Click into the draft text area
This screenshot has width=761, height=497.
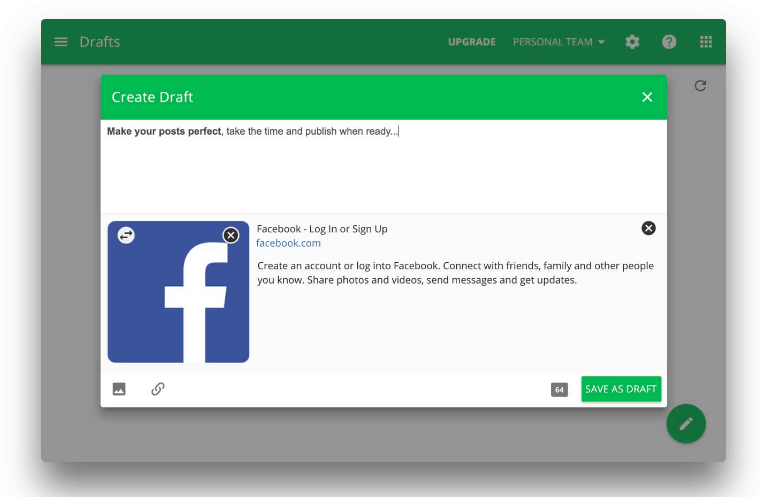(383, 166)
